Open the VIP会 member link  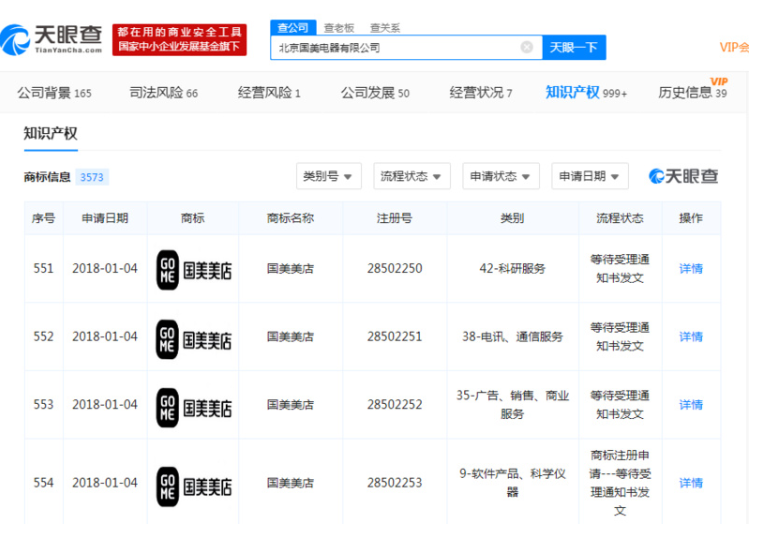click(734, 47)
